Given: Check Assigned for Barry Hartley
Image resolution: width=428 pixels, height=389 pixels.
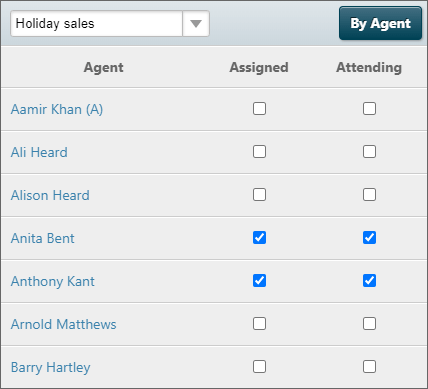Looking at the screenshot, I should (259, 367).
